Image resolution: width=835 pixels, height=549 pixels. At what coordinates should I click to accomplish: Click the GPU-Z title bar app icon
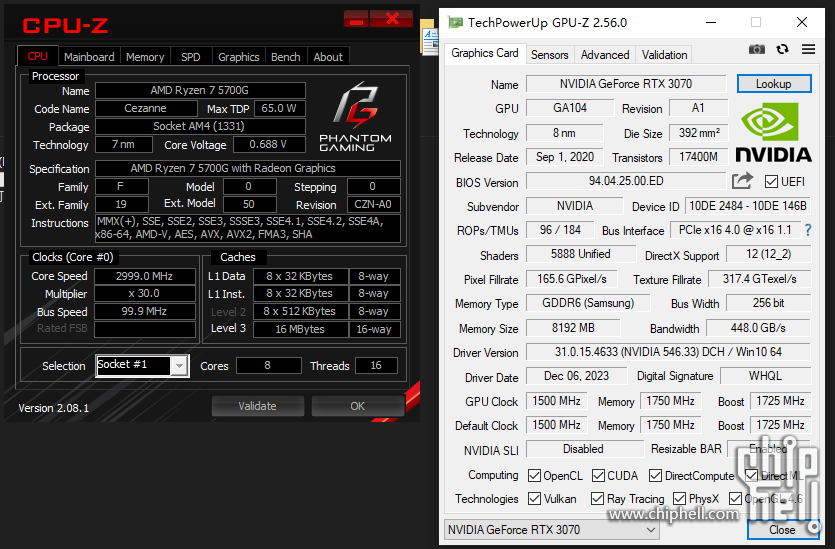tap(455, 22)
